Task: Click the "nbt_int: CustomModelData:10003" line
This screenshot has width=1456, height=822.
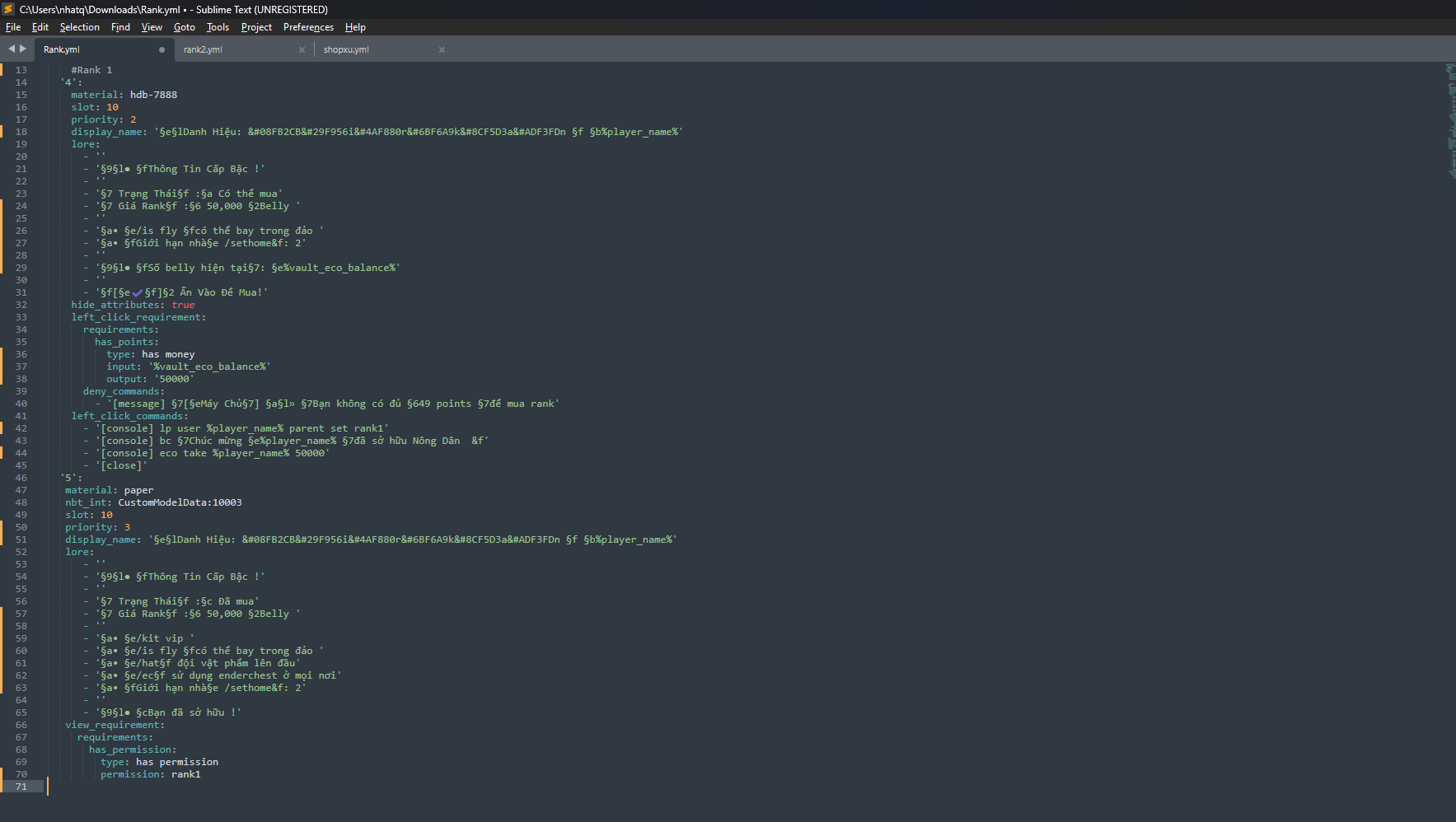Action: coord(153,502)
